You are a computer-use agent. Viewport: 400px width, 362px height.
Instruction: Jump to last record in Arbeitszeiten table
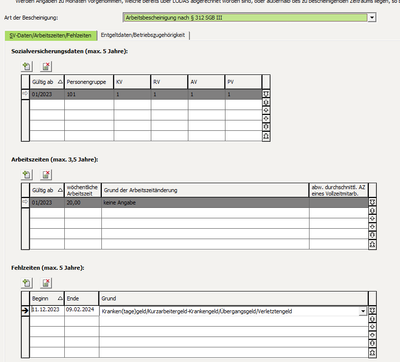coord(372,244)
